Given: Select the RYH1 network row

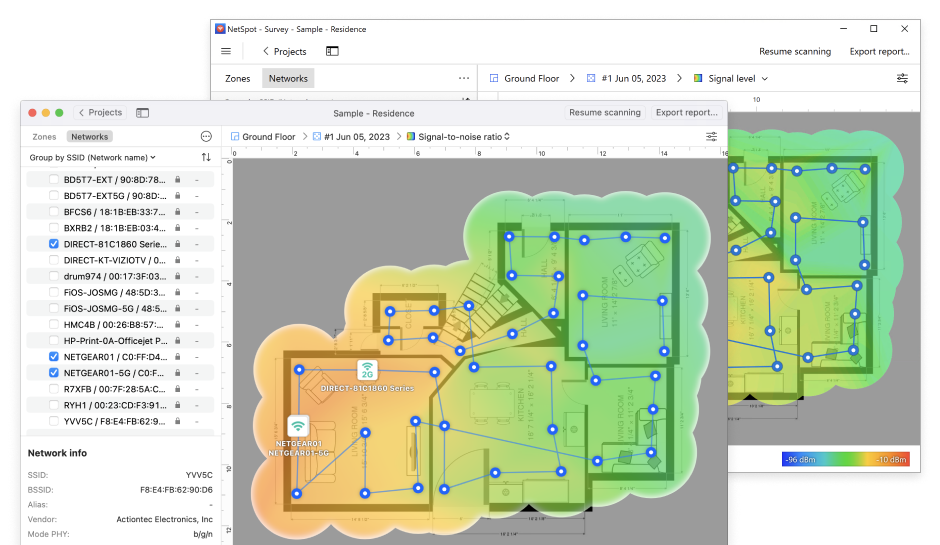Looking at the screenshot, I should tap(120, 405).
